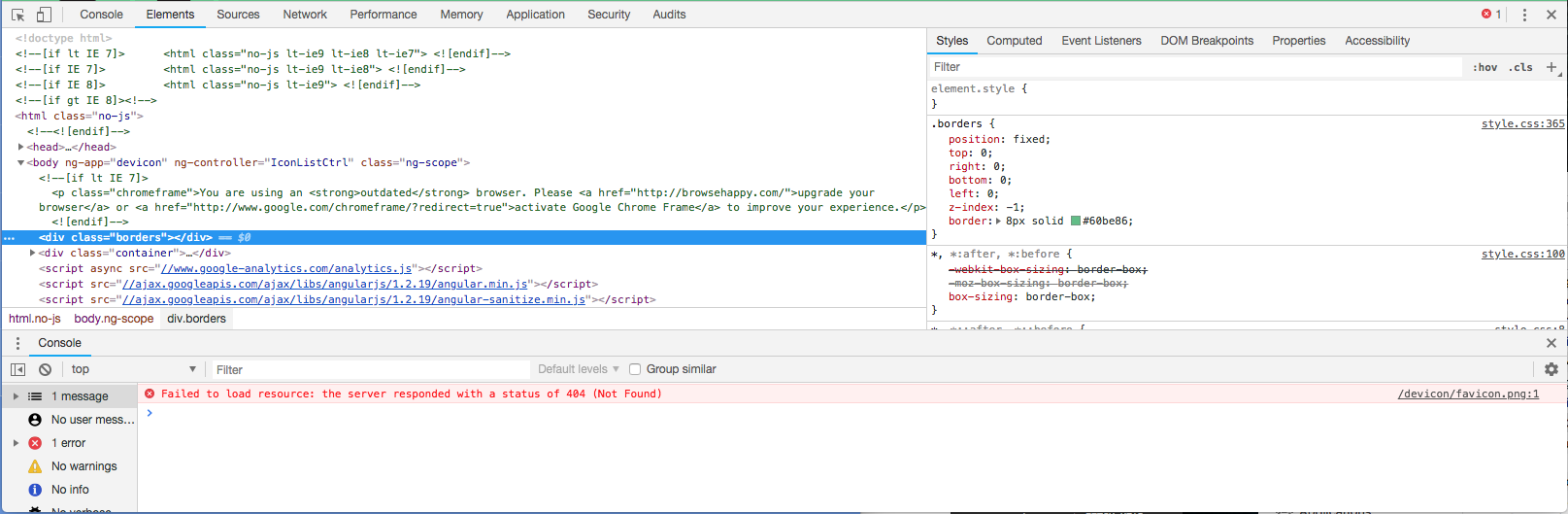
Task: Select the user messages icon in sidebar
Action: [35, 420]
